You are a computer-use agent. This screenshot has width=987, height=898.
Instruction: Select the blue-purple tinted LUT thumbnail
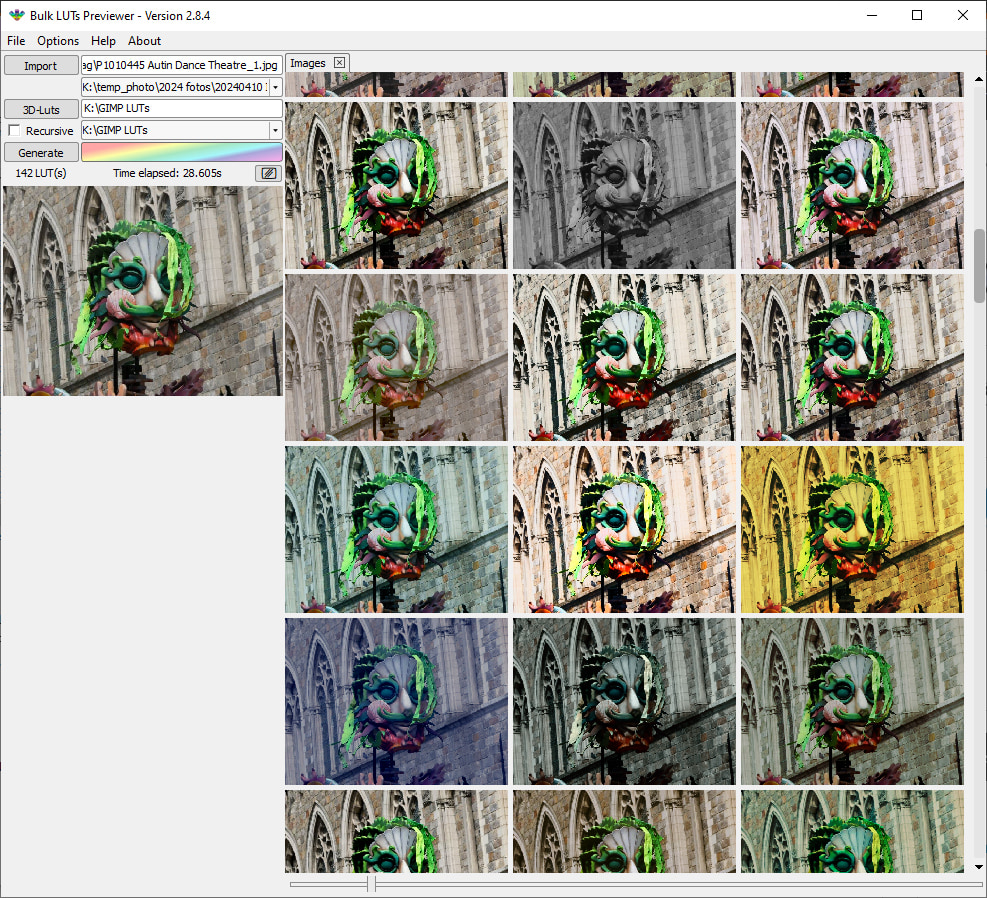coord(396,701)
